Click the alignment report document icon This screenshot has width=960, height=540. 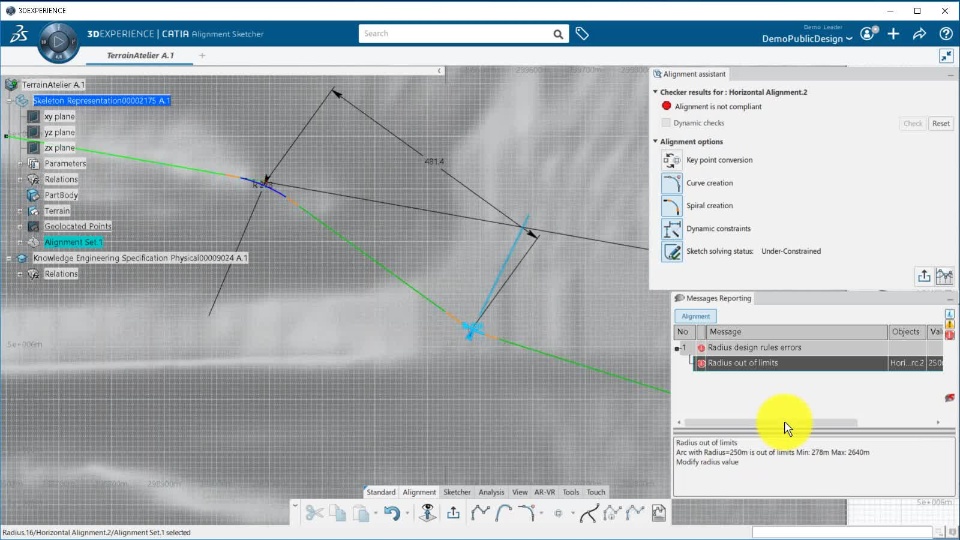point(659,513)
